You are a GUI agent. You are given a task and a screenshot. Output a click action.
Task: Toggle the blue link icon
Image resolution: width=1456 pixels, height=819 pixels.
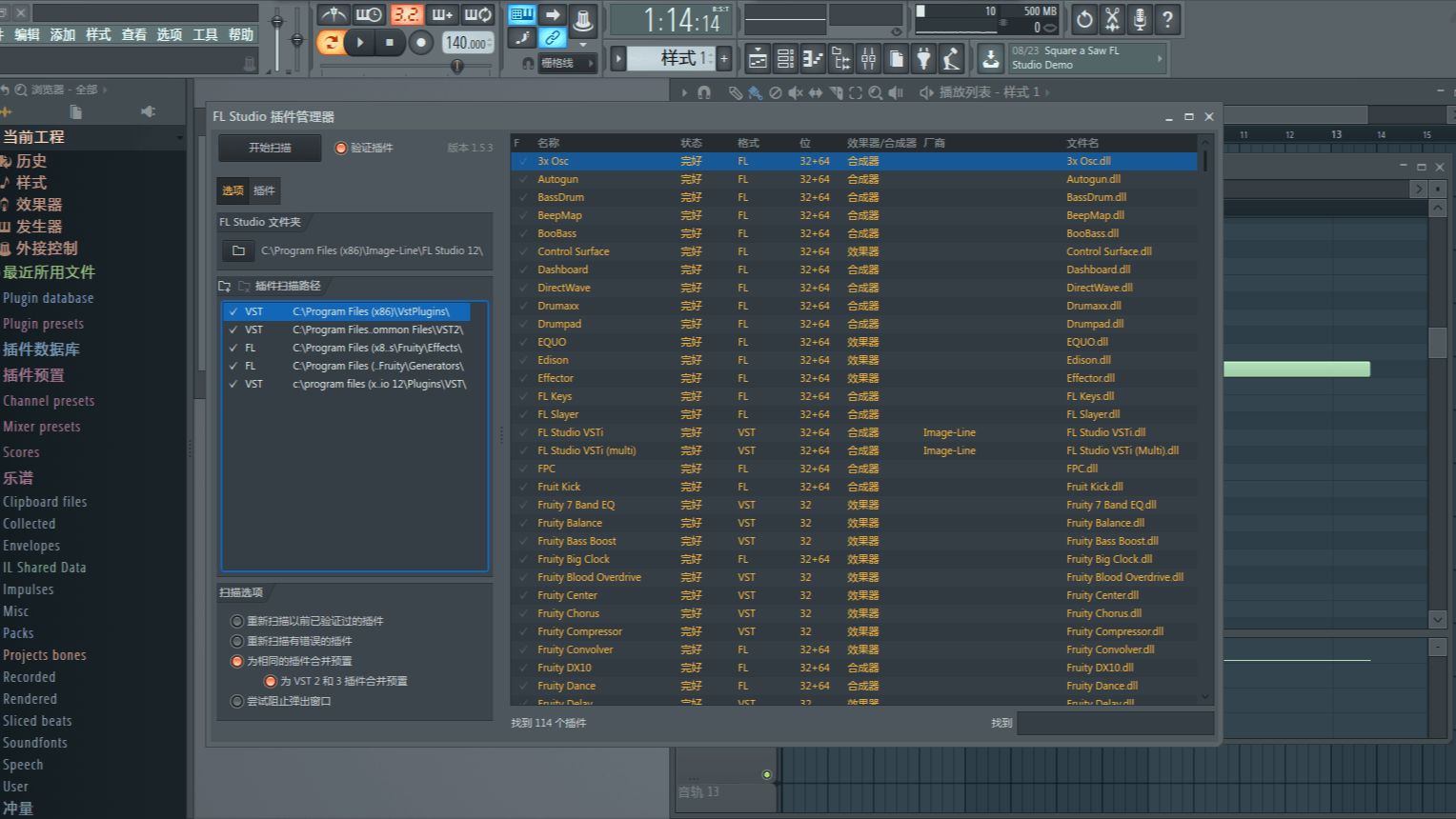pos(553,38)
